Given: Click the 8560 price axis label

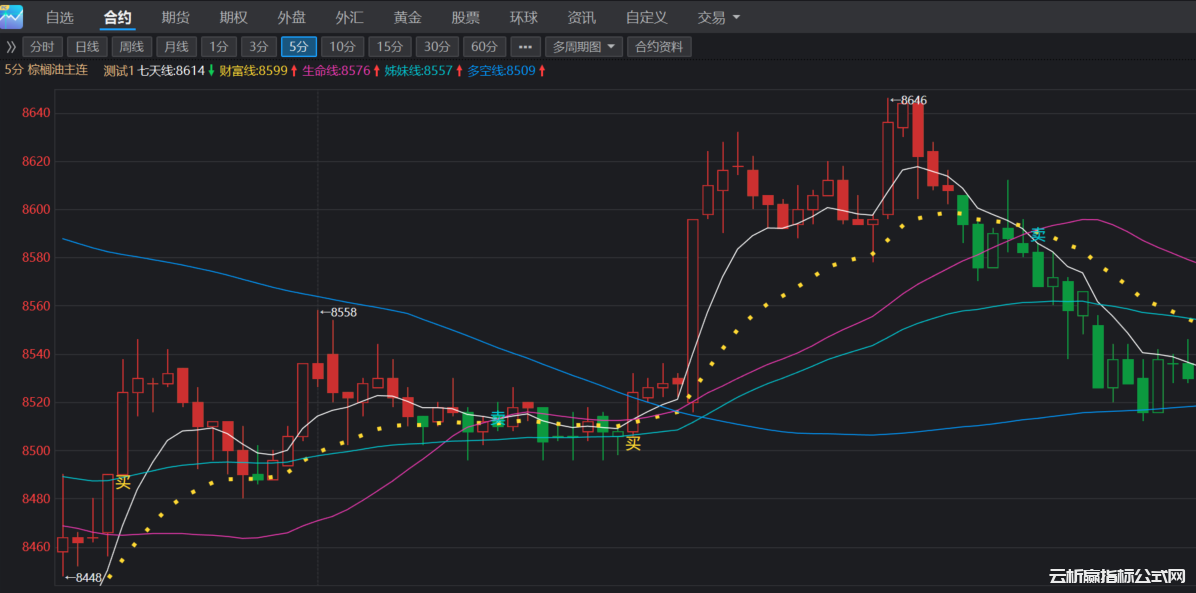Looking at the screenshot, I should coord(34,306).
